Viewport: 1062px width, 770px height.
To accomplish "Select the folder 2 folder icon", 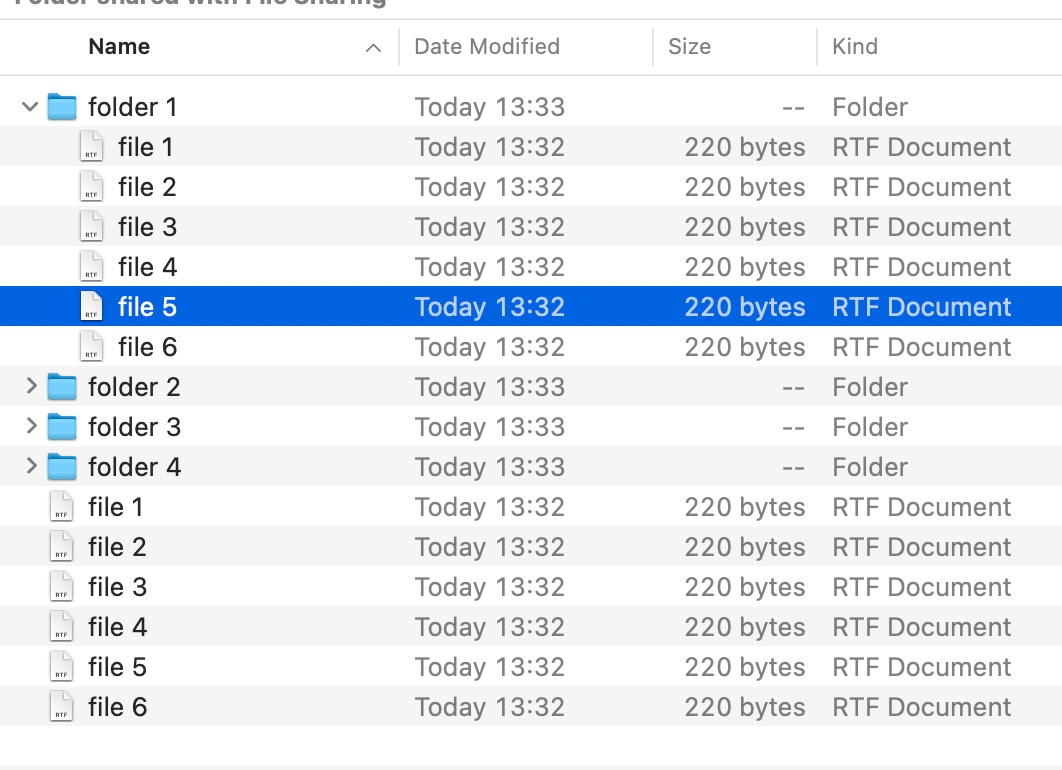I will pyautogui.click(x=62, y=386).
